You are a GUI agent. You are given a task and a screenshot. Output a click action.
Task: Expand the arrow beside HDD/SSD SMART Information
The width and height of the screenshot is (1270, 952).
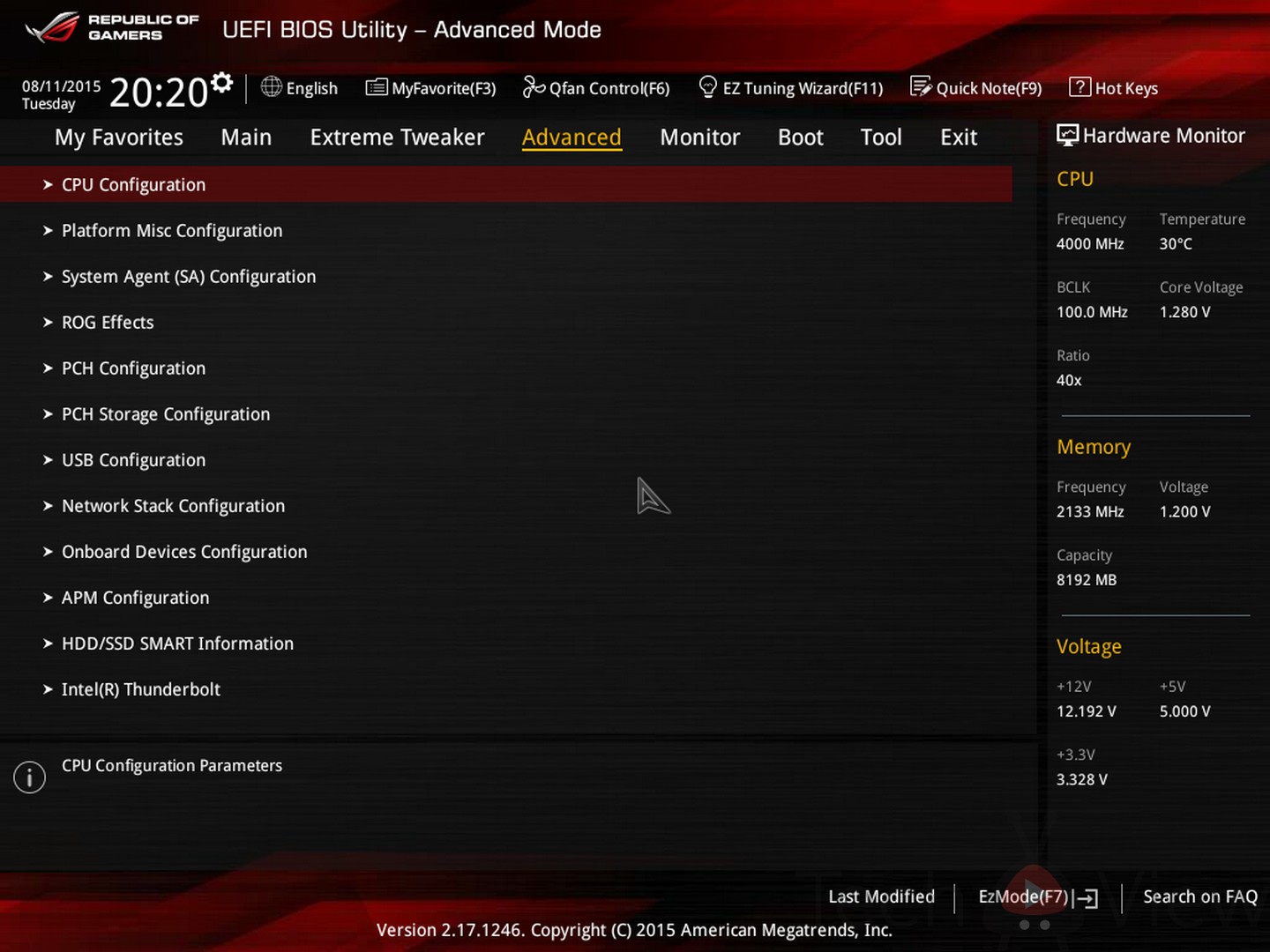point(48,643)
